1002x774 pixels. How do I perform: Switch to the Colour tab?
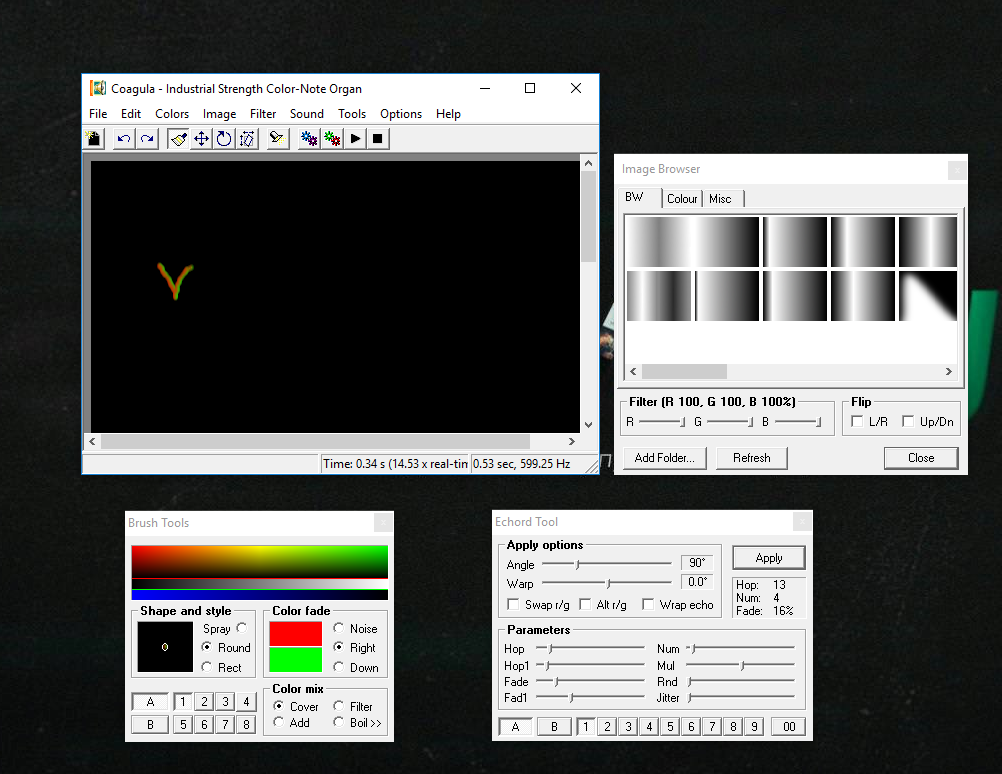point(682,199)
